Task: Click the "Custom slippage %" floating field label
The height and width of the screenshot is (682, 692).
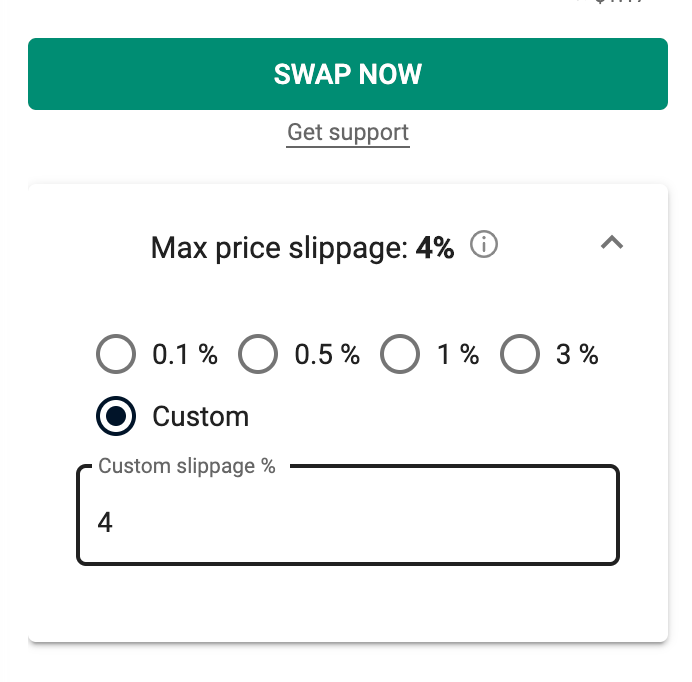Action: (x=187, y=466)
